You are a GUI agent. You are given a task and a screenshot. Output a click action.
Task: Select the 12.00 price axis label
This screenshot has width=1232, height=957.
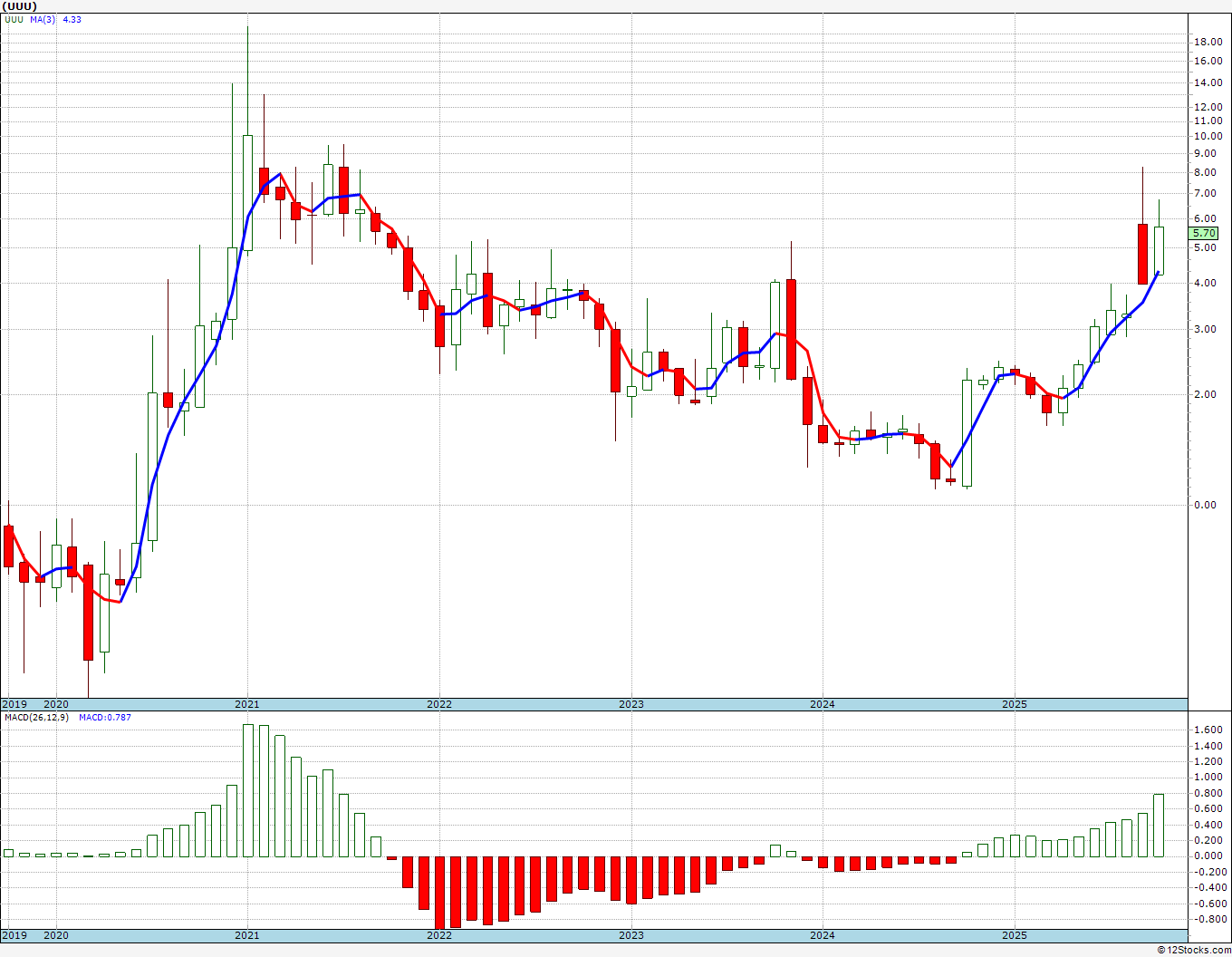(1207, 108)
